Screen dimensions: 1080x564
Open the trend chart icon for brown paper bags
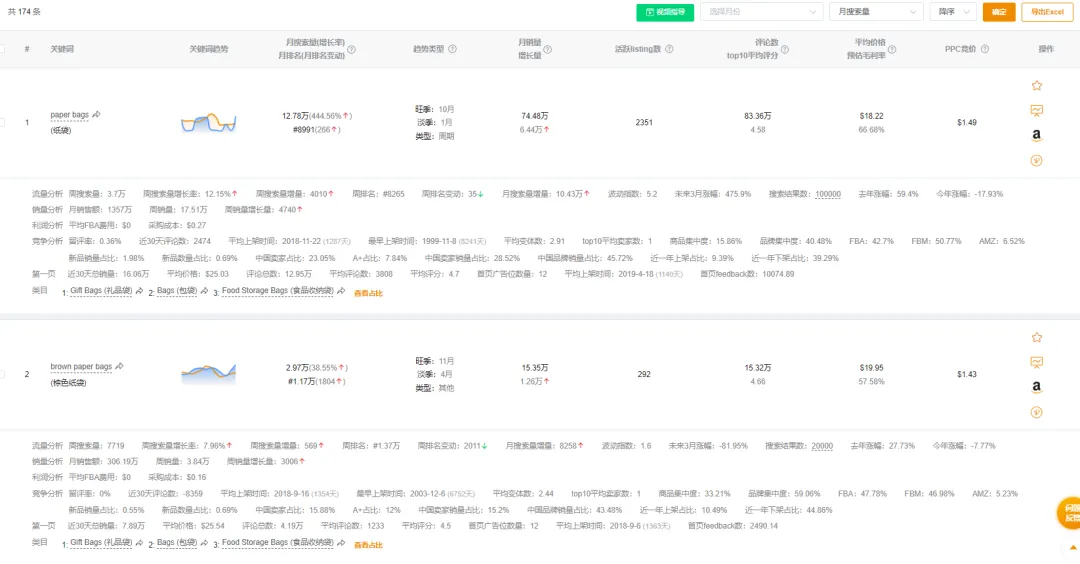[x=1037, y=362]
